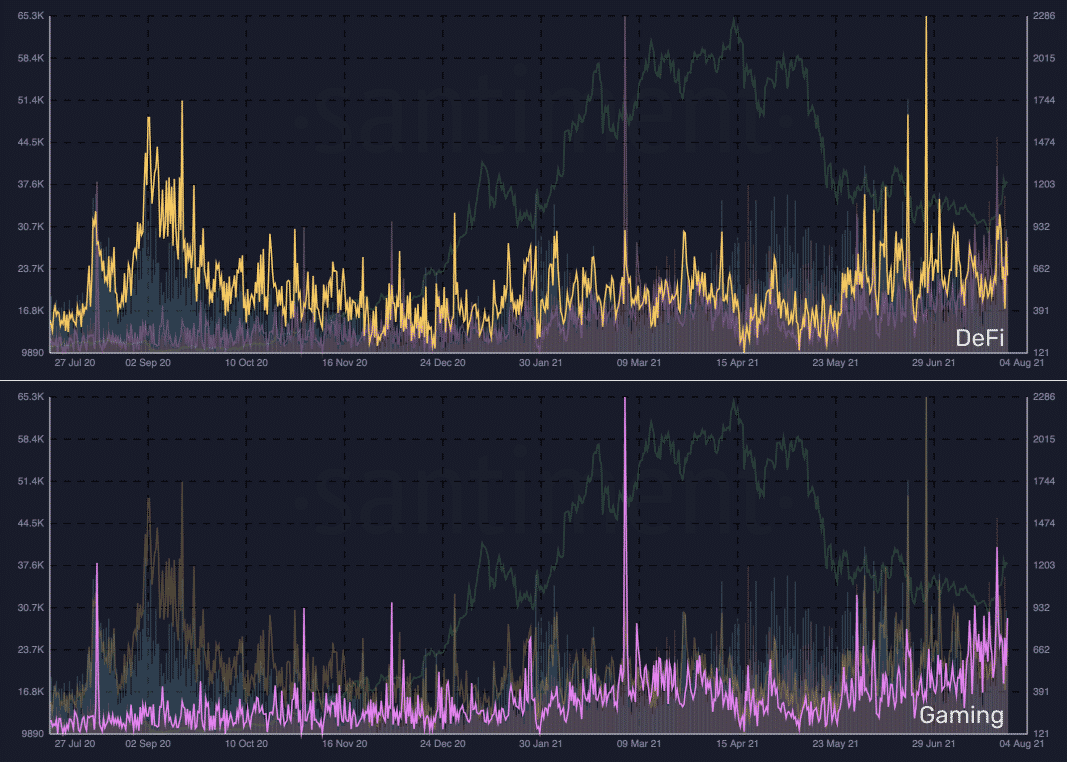Viewport: 1067px width, 762px height.
Task: Click 65.3K value on DeFi left axis
Action: point(31,16)
